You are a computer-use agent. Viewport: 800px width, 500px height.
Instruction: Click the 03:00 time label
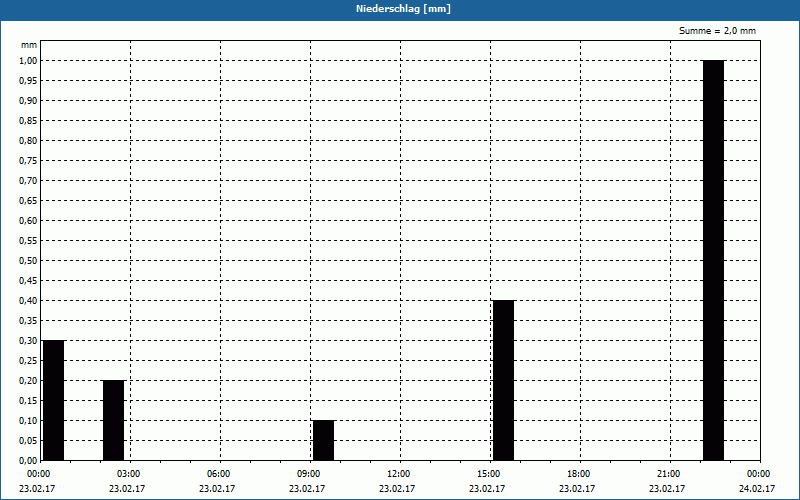(128, 474)
